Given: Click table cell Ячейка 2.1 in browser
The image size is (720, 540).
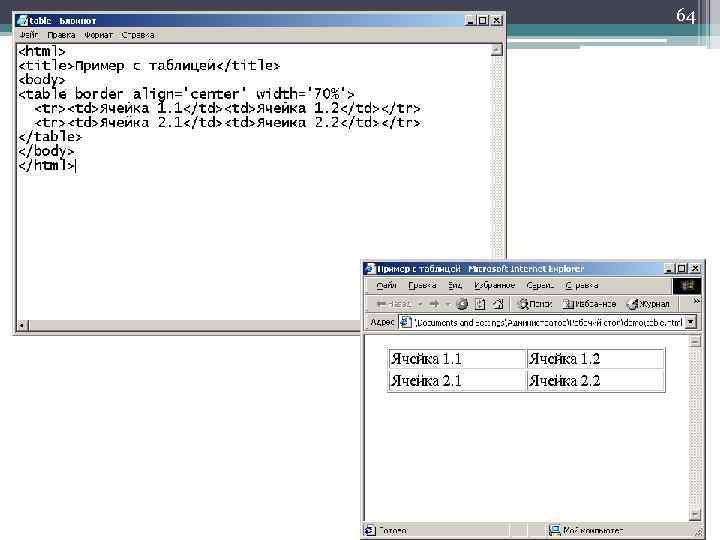Looking at the screenshot, I should coord(456,381).
